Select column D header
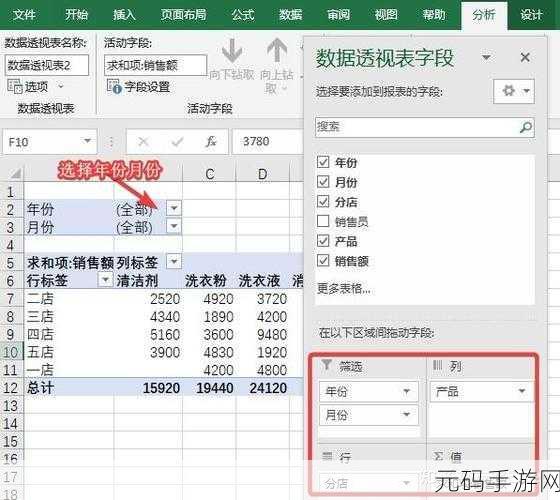 [262, 174]
